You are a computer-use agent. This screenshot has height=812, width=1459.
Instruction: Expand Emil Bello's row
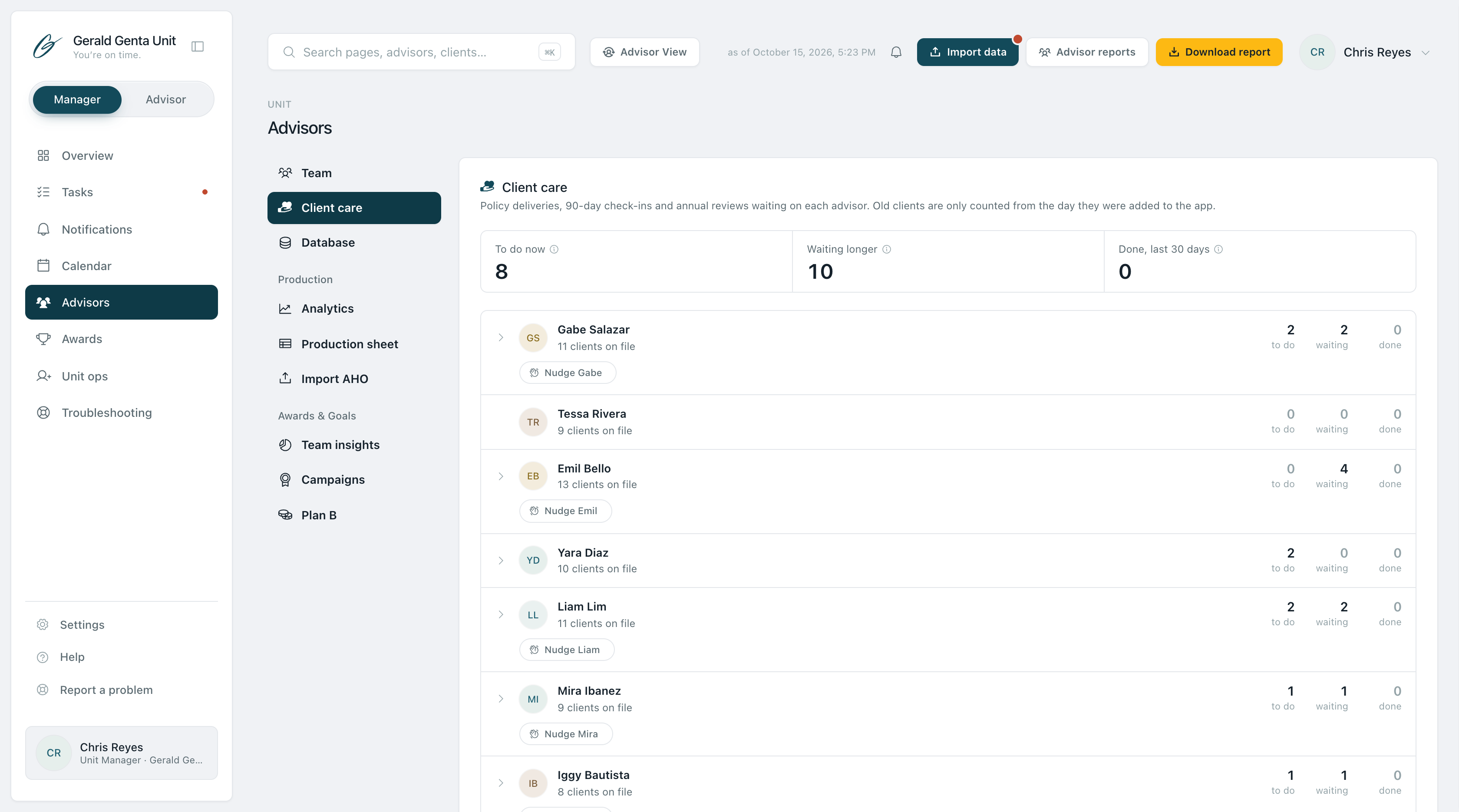501,476
